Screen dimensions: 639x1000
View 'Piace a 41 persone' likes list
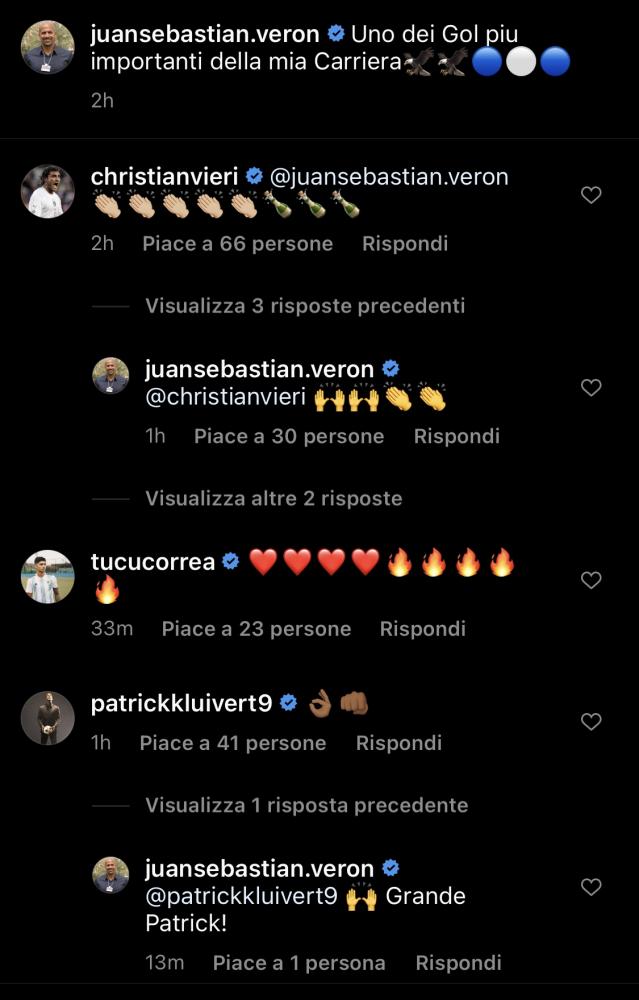(x=233, y=743)
